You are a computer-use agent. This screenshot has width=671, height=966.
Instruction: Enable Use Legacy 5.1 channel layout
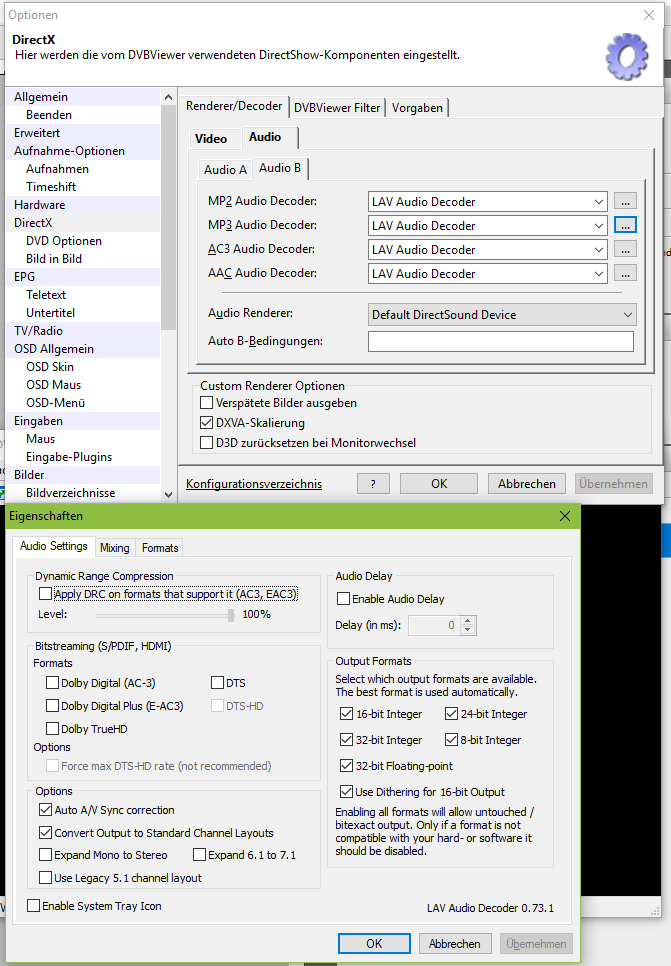[45, 878]
